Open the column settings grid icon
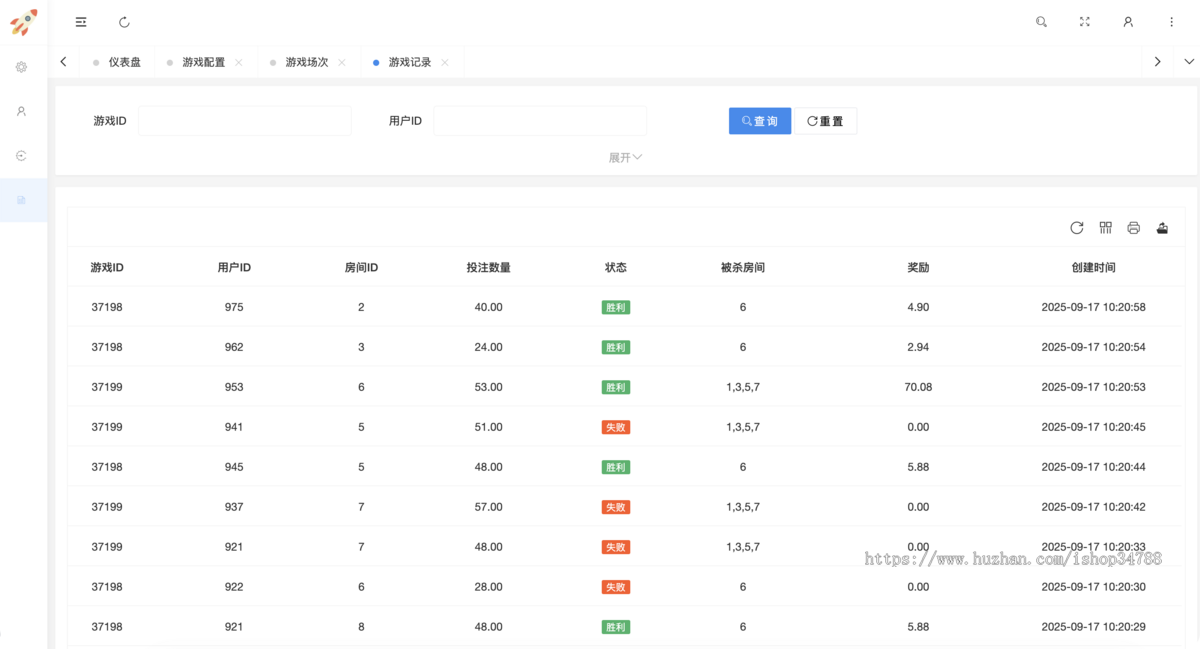 point(1105,228)
